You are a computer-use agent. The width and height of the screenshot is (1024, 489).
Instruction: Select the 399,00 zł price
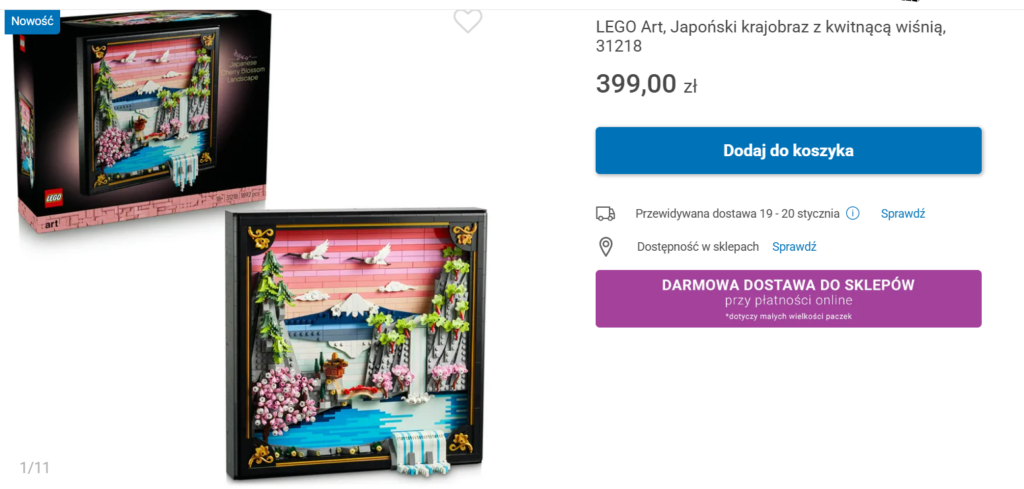coord(646,84)
